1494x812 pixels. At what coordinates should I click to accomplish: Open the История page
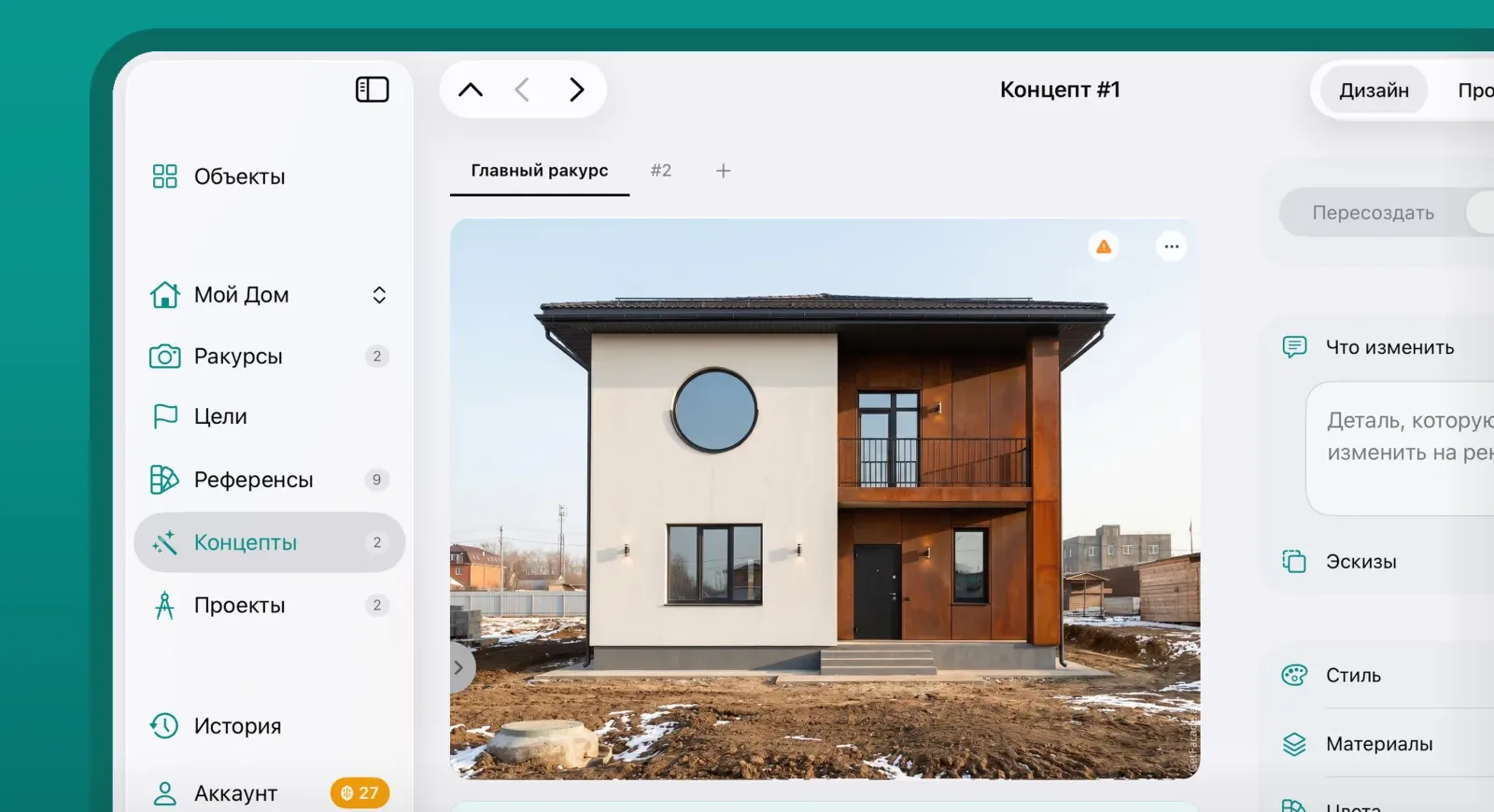tap(217, 726)
